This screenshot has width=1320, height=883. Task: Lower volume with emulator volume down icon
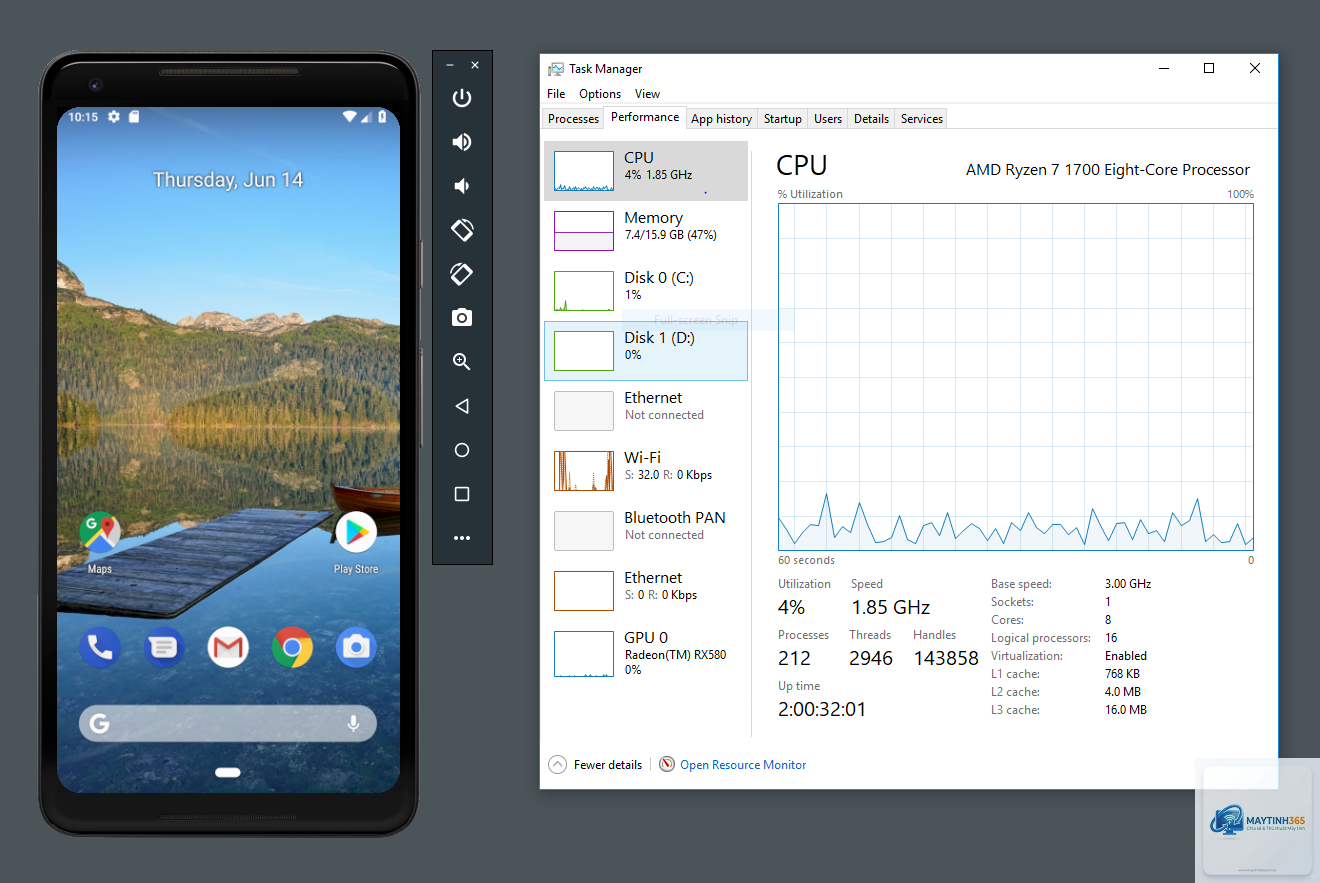[462, 186]
